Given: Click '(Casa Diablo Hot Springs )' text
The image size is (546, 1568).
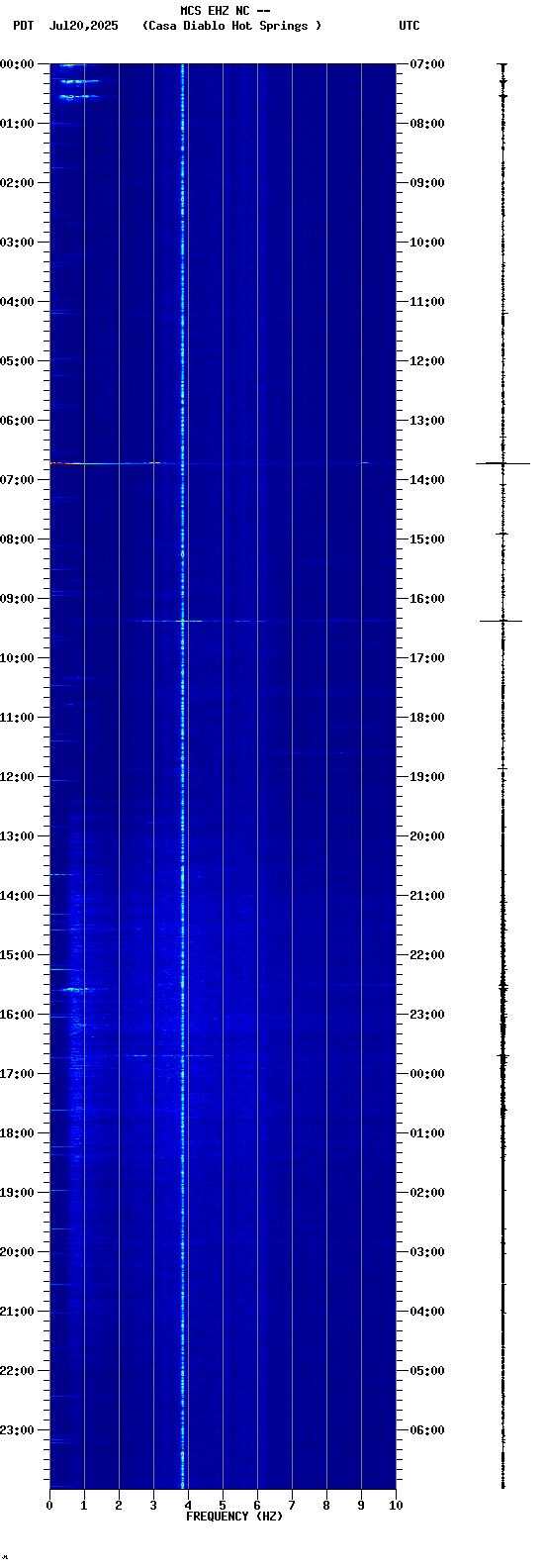Looking at the screenshot, I should tap(231, 26).
